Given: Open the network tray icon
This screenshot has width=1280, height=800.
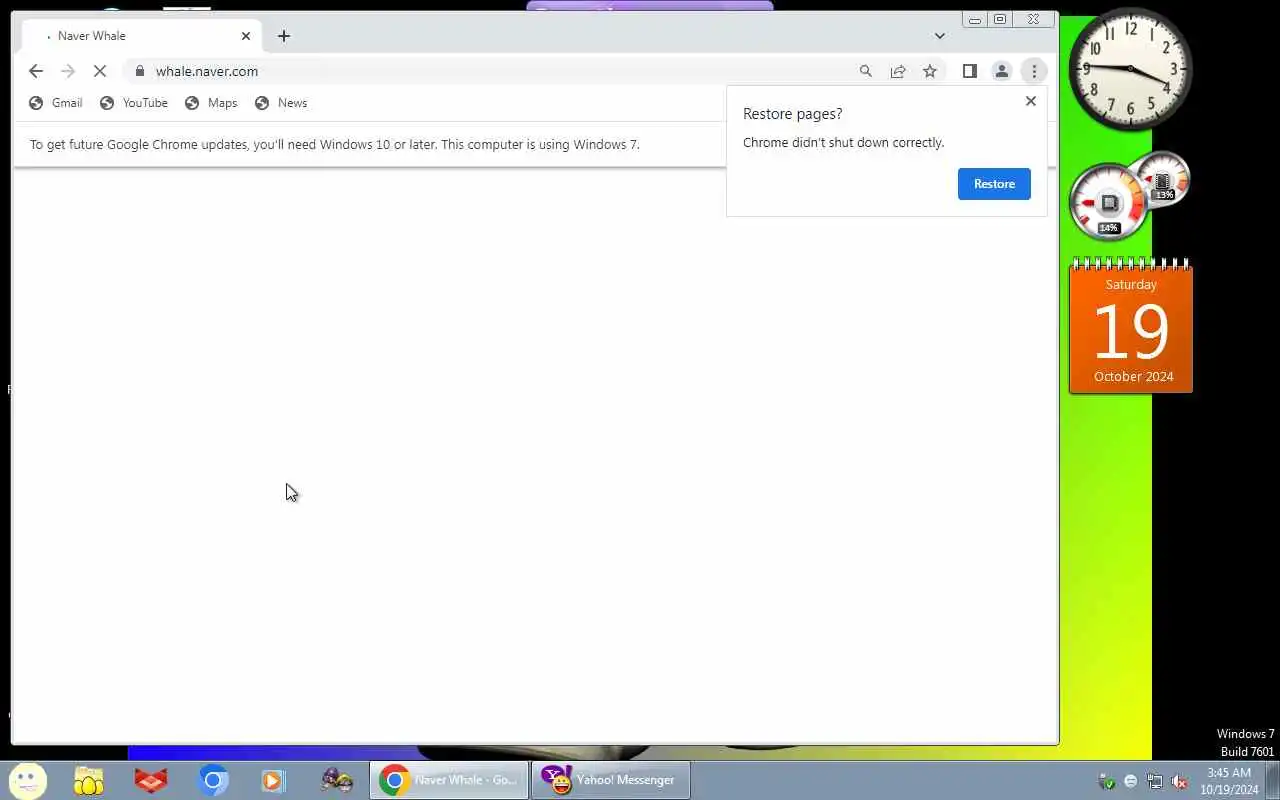Looking at the screenshot, I should tap(1155, 781).
